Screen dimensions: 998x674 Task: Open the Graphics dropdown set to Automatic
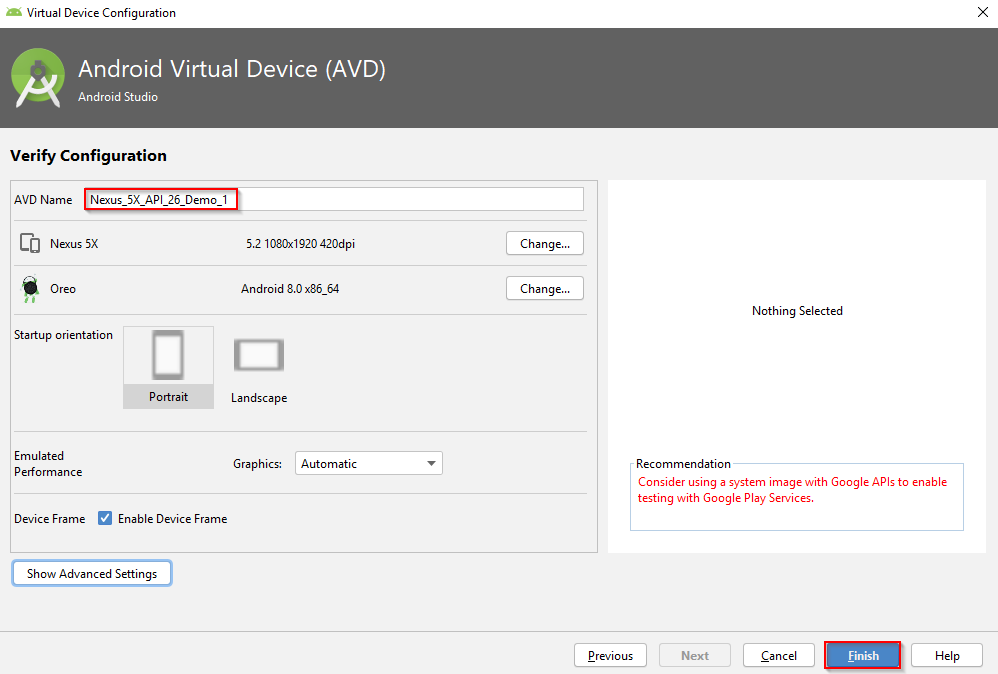pyautogui.click(x=369, y=463)
